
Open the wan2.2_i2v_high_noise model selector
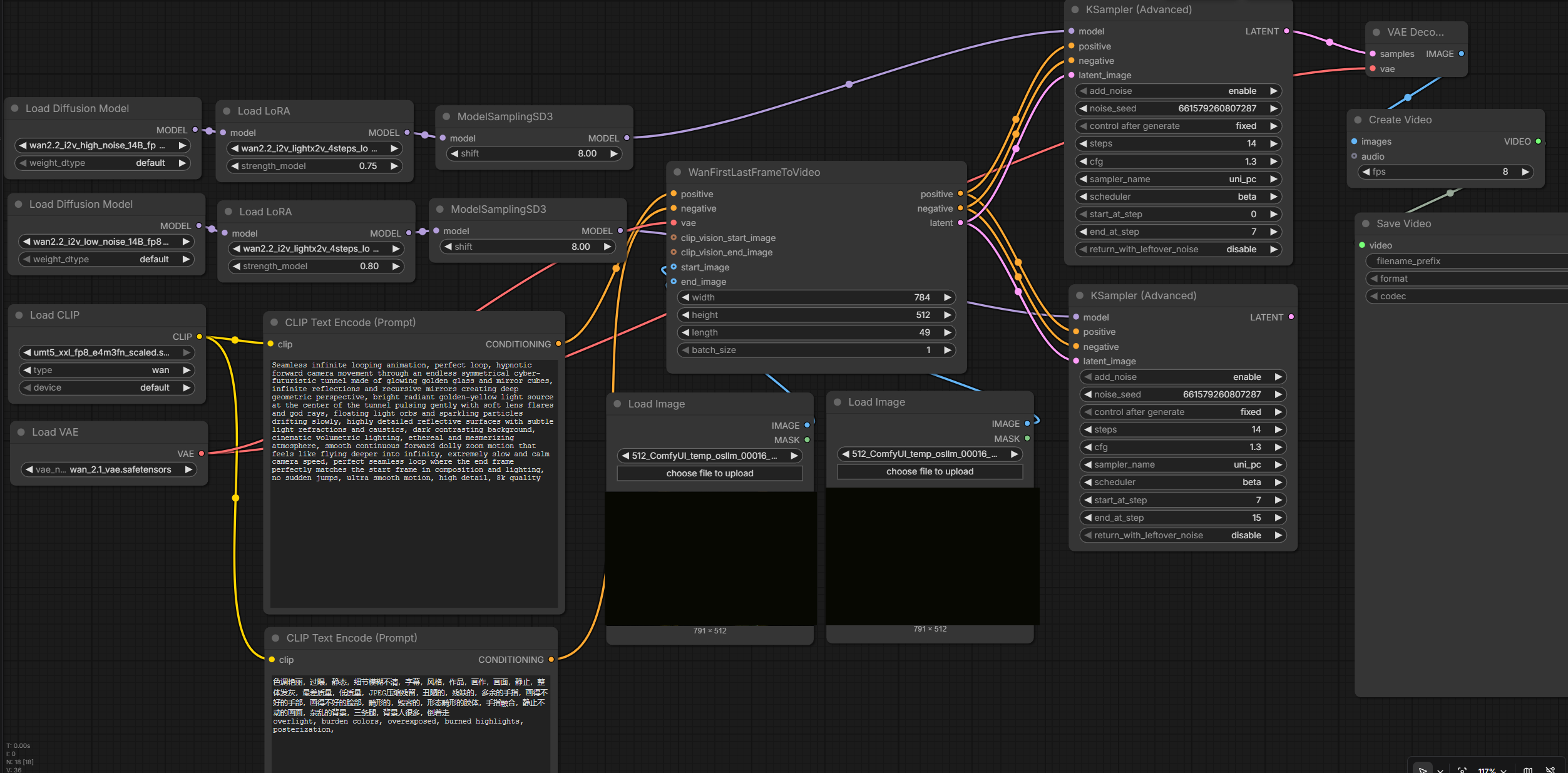tap(103, 145)
